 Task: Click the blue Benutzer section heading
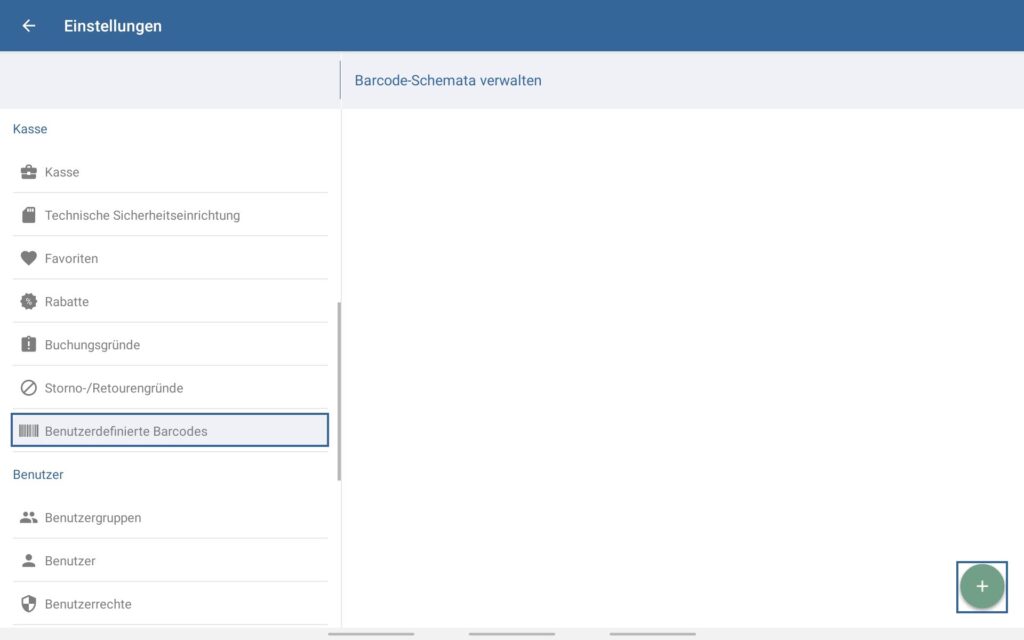click(x=38, y=474)
